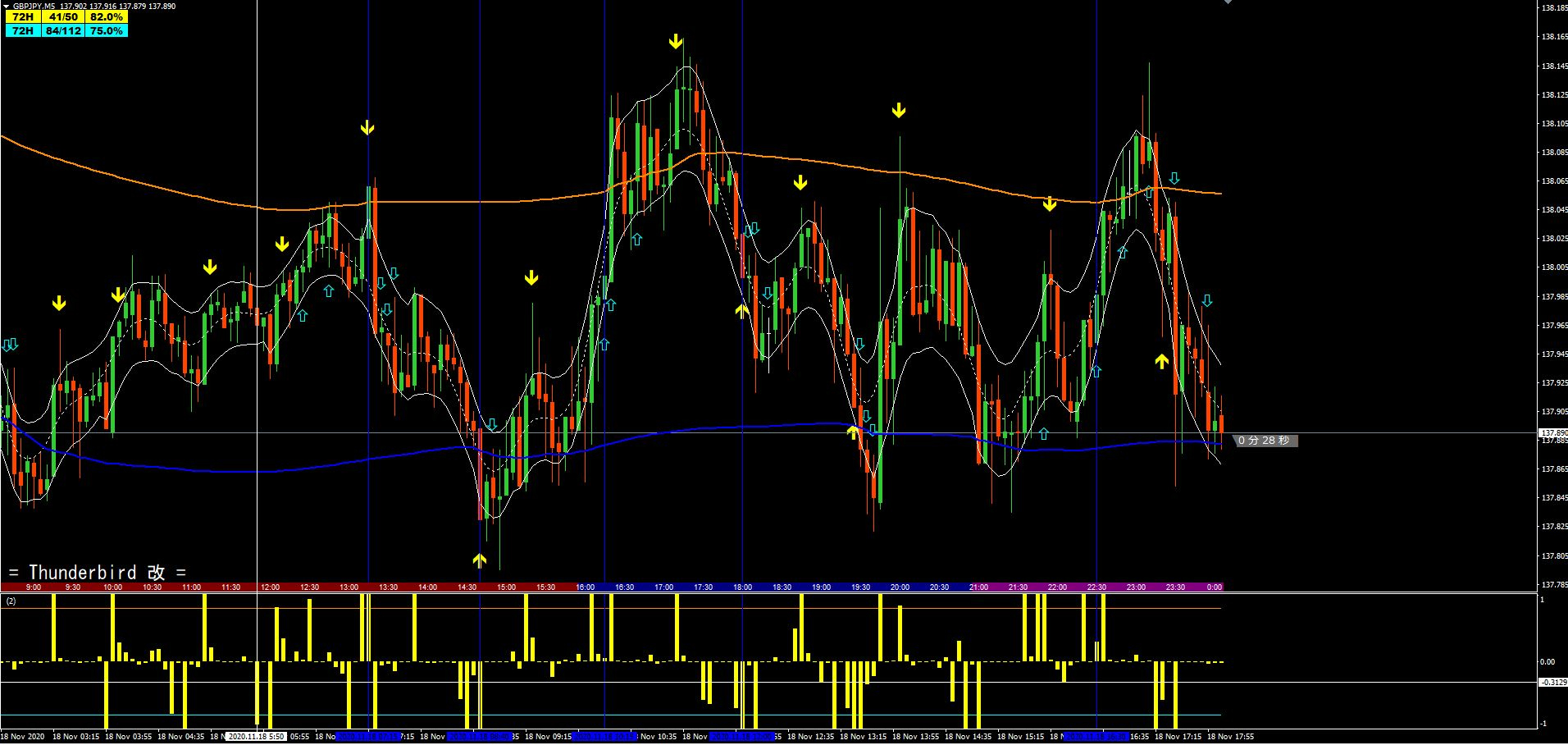Select the cyan up arrow entry marker near 16:15
Viewport: 1568px width, 745px height.
coord(605,345)
